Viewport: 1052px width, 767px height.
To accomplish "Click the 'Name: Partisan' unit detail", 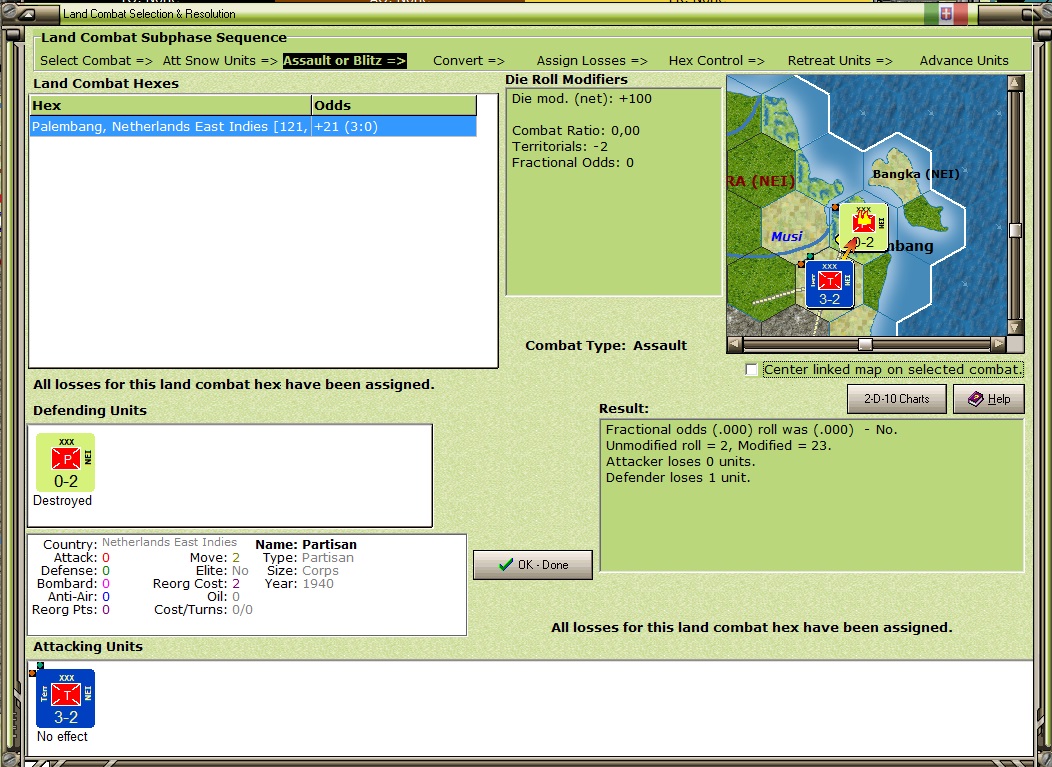I will [x=306, y=544].
